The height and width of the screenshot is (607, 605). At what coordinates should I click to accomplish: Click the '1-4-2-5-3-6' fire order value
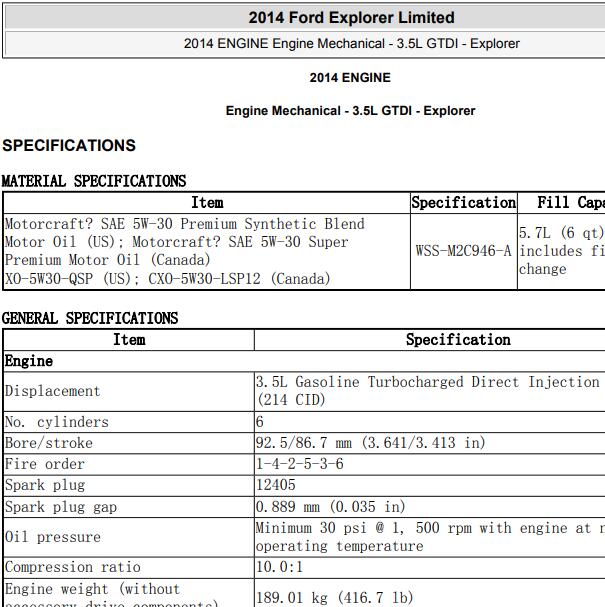(300, 464)
